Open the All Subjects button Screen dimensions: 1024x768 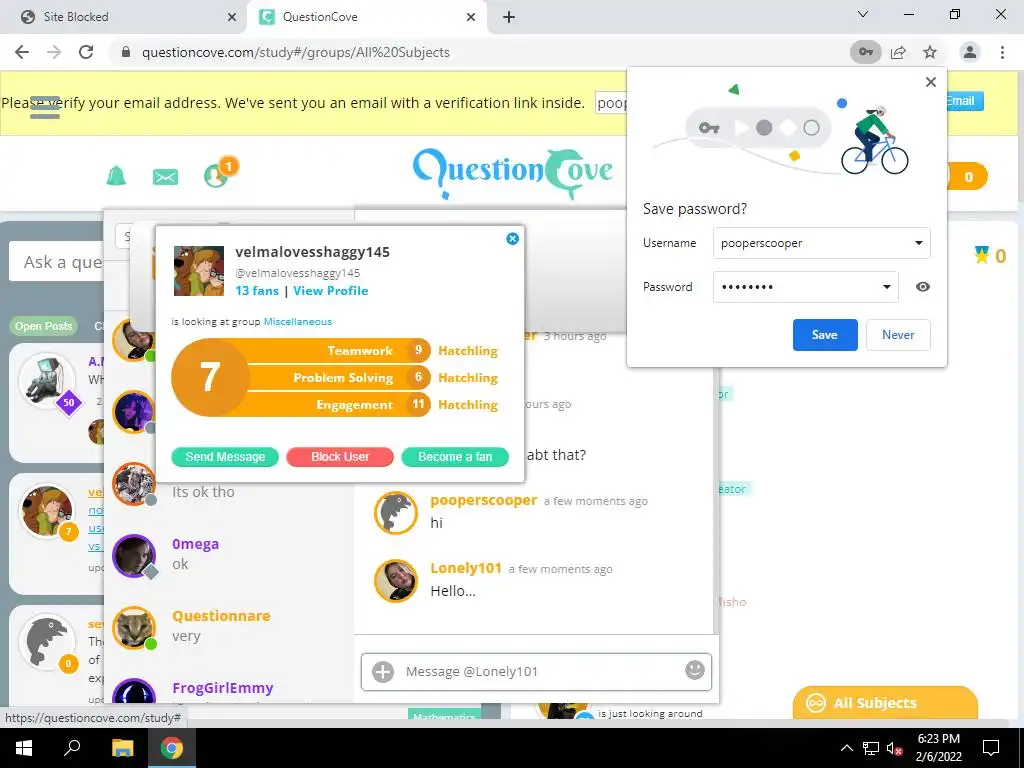pyautogui.click(x=885, y=703)
